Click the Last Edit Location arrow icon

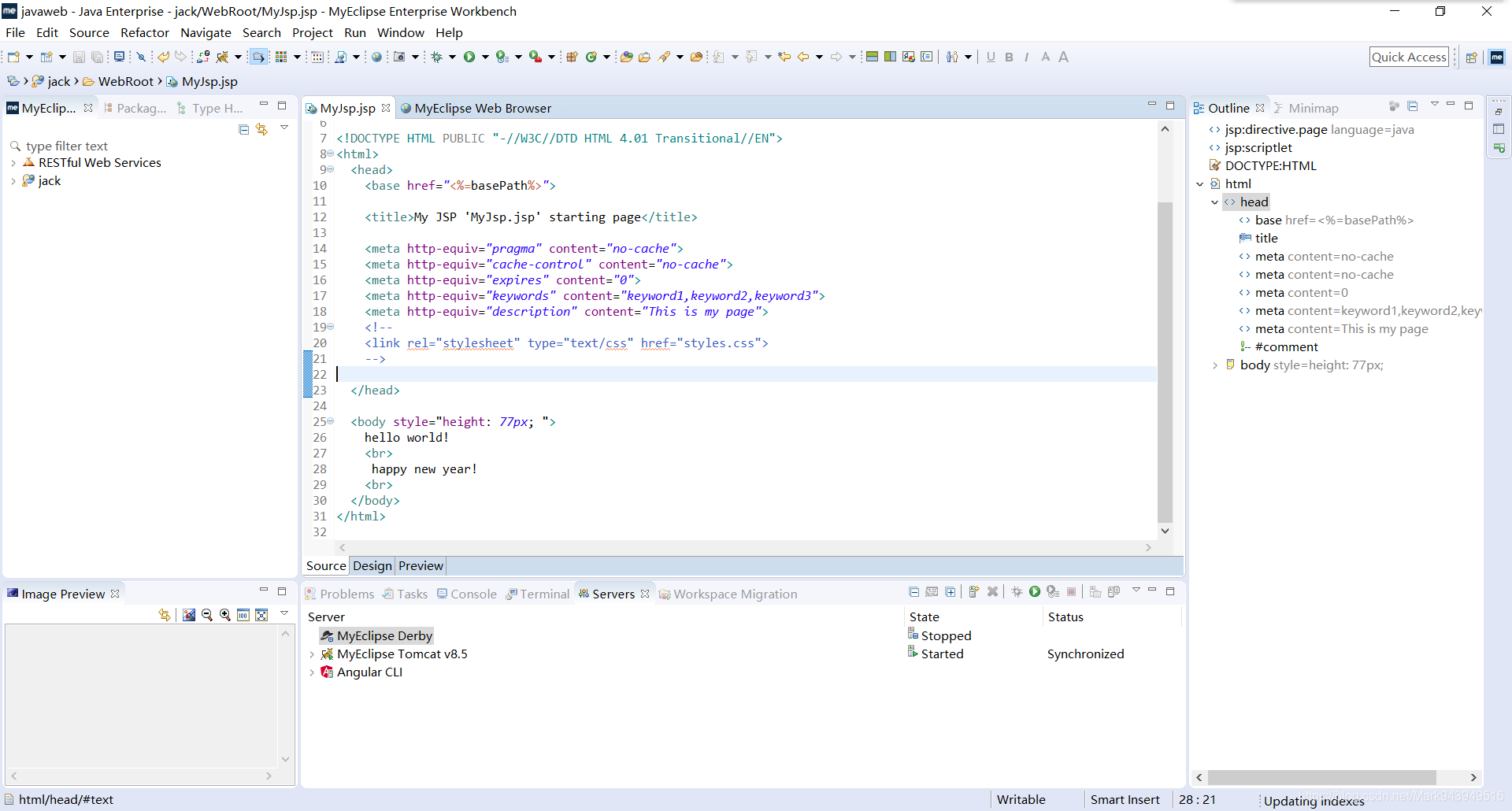pyautogui.click(x=784, y=57)
